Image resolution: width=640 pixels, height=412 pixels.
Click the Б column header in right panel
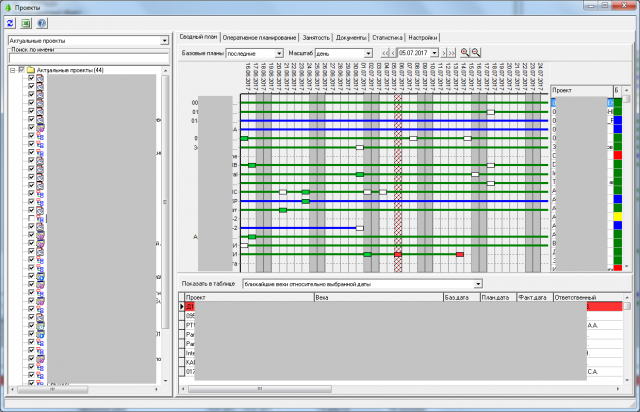618,90
